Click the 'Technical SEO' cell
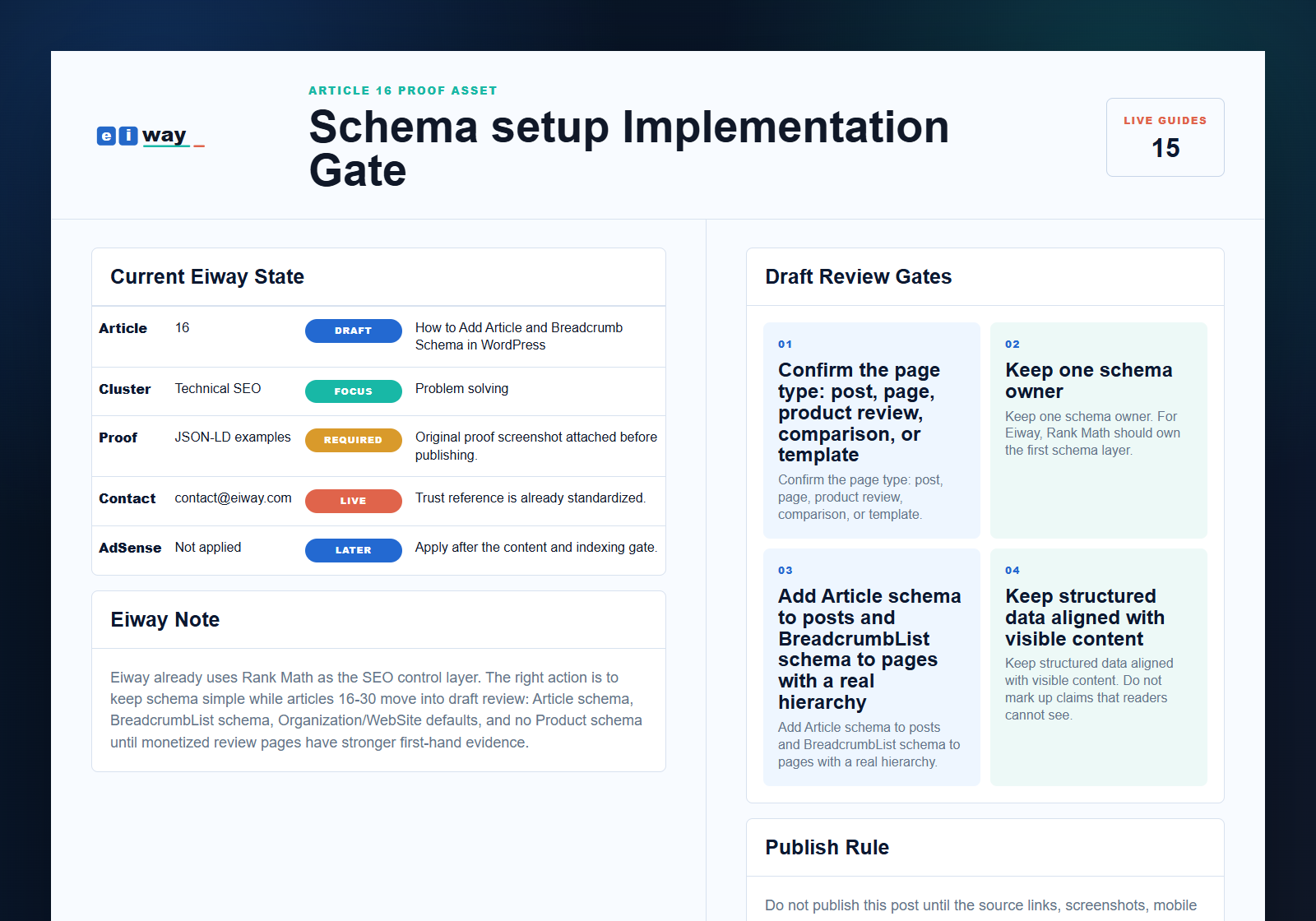Viewport: 1316px width, 921px height. point(217,388)
